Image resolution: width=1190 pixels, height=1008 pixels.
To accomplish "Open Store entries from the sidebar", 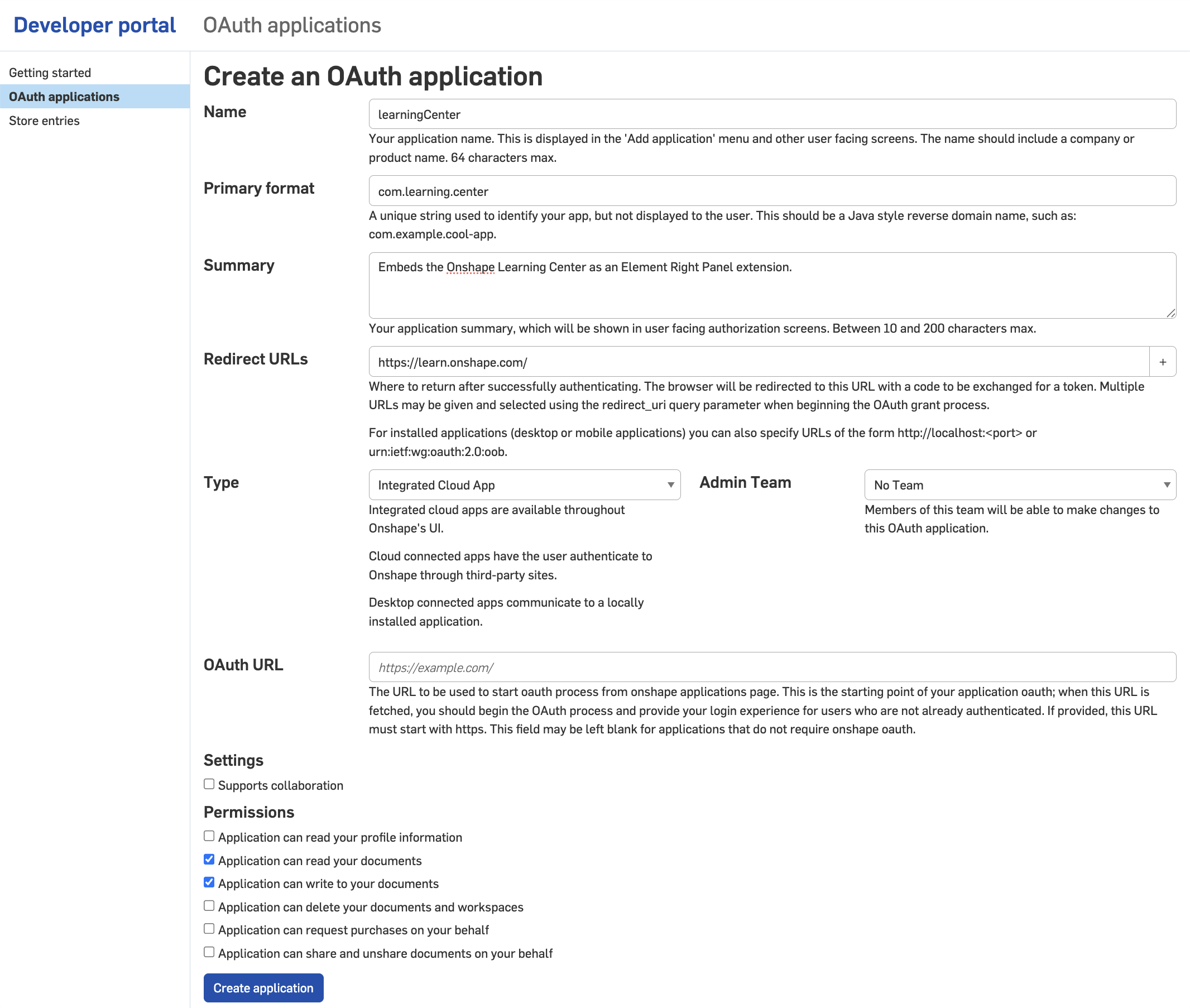I will [x=44, y=121].
